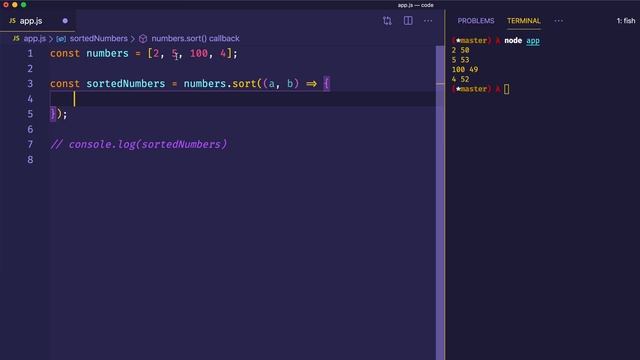The width and height of the screenshot is (640, 360).
Task: Click the closing '});' on line 5
Action: tap(59, 114)
